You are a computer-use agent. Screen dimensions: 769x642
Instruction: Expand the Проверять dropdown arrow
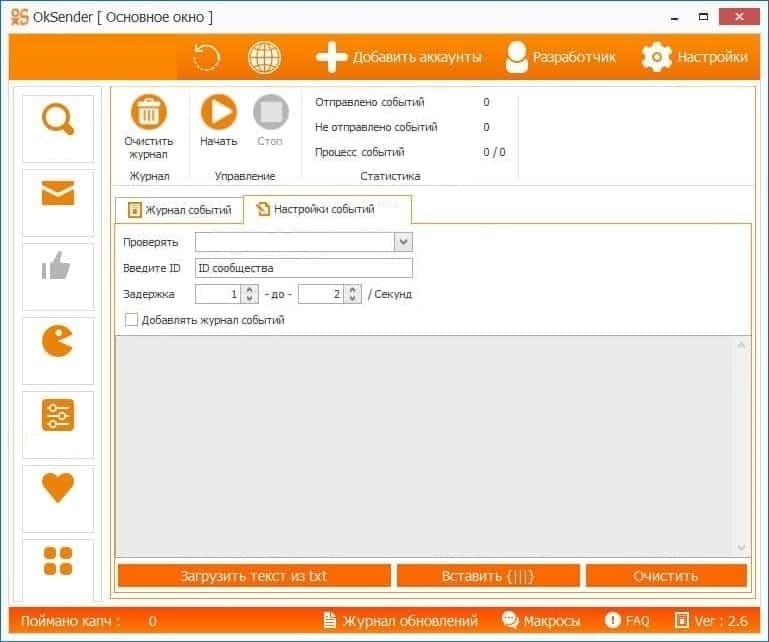tap(403, 242)
